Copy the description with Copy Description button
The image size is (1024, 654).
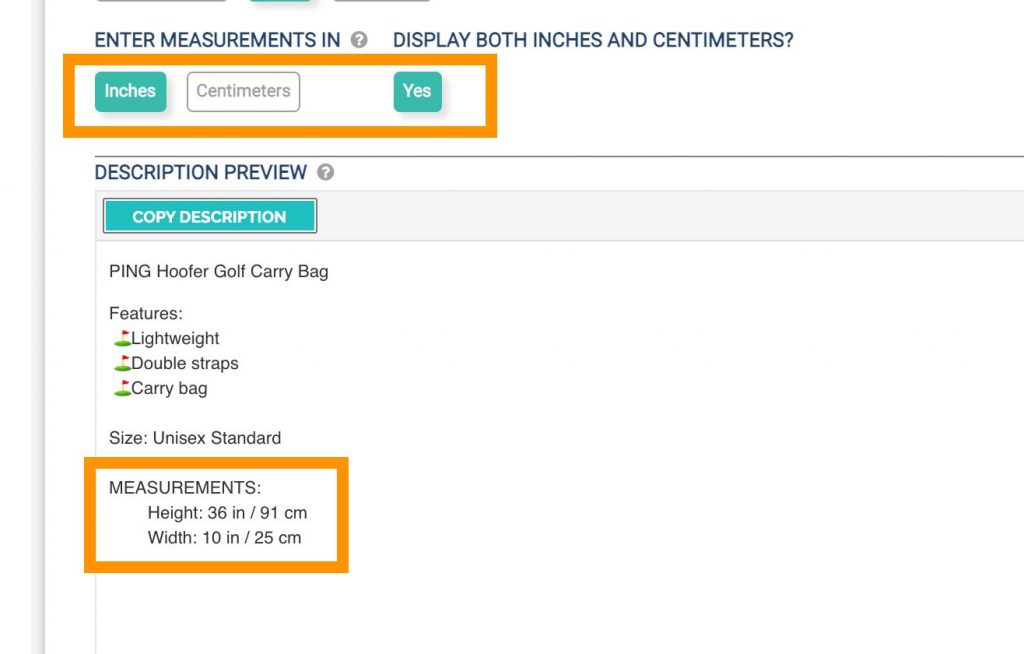(x=210, y=216)
